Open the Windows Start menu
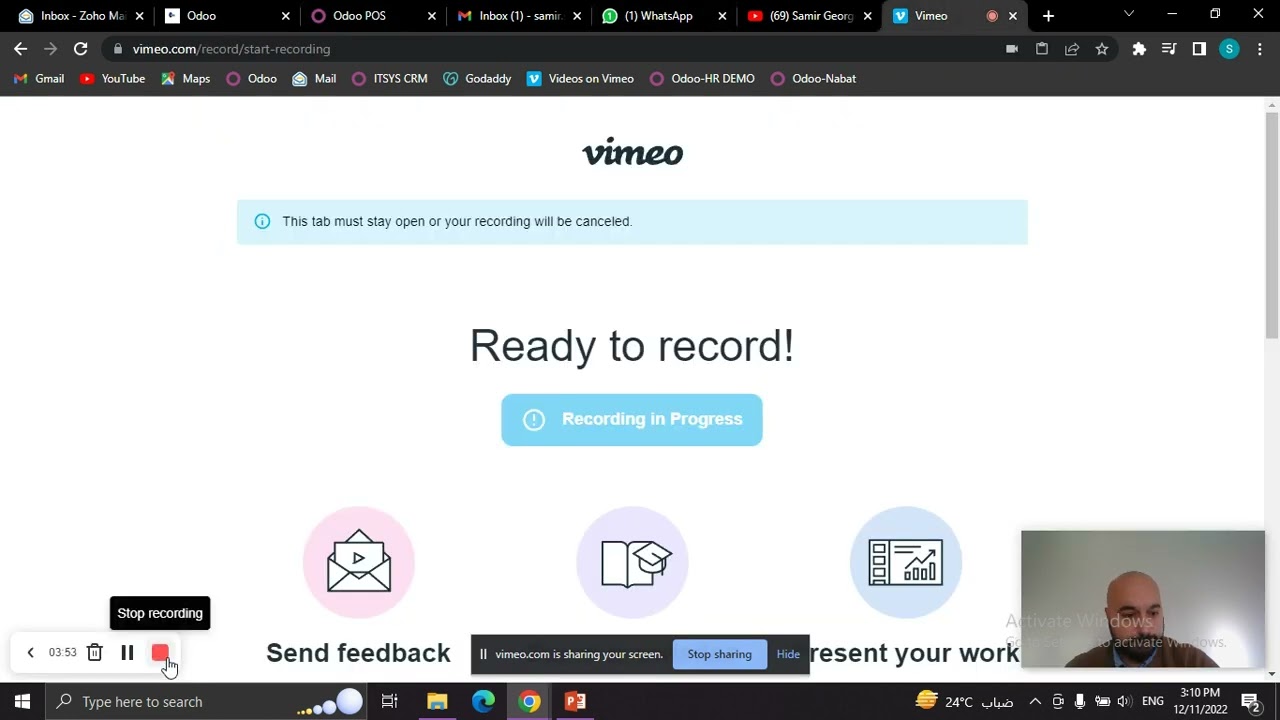1280x720 pixels. coord(22,702)
